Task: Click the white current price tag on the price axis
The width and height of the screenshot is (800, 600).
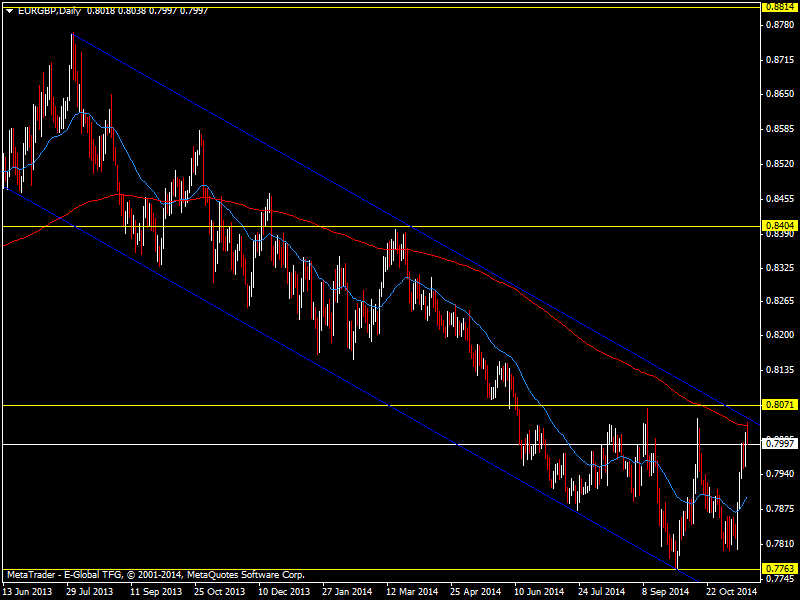Action: [779, 444]
